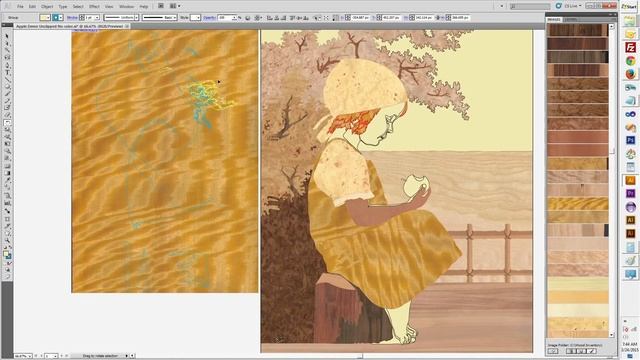The width and height of the screenshot is (640, 360).
Task: Select the Lasso tool
Action: point(7,58)
